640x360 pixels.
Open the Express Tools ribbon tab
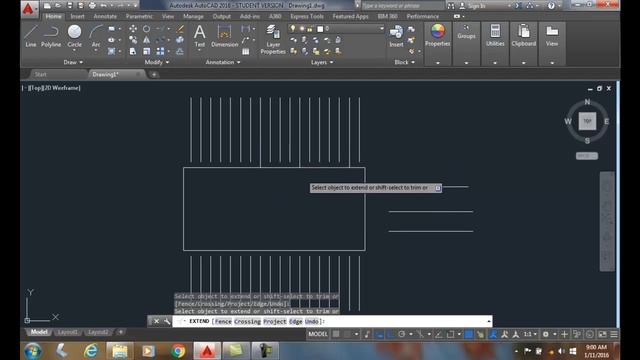[x=307, y=16]
